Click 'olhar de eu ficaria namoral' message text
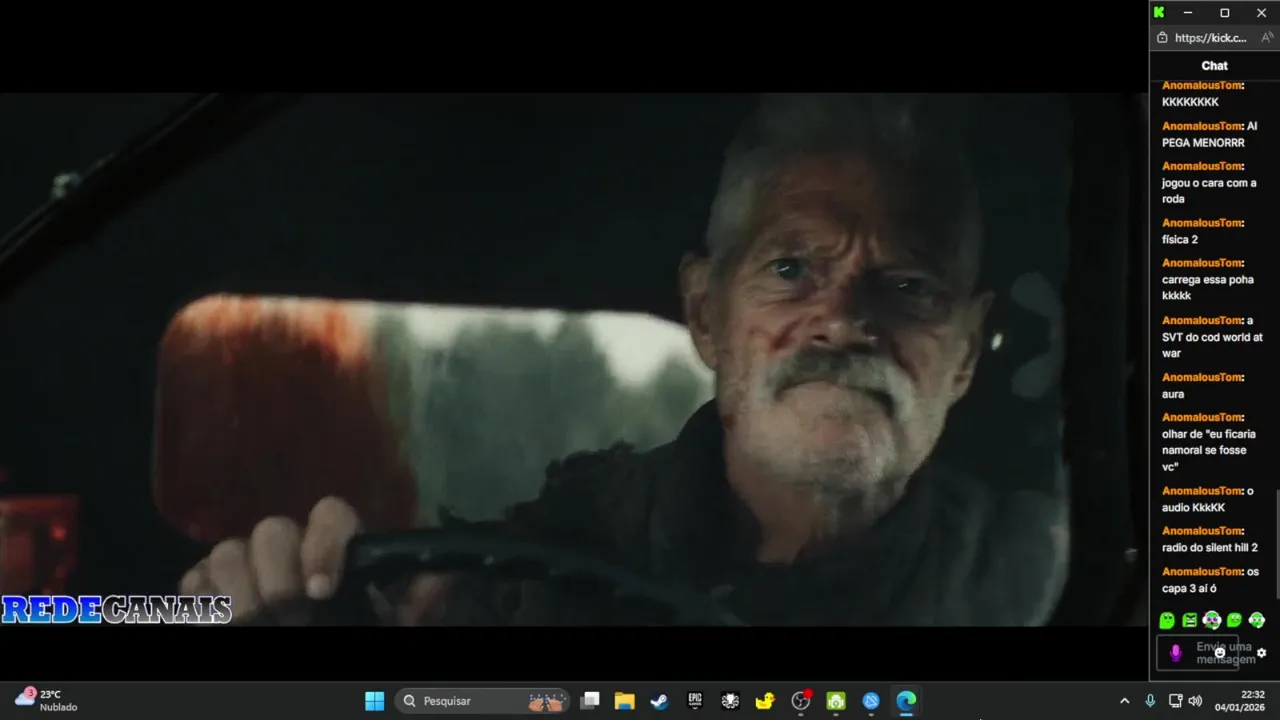 click(1208, 450)
